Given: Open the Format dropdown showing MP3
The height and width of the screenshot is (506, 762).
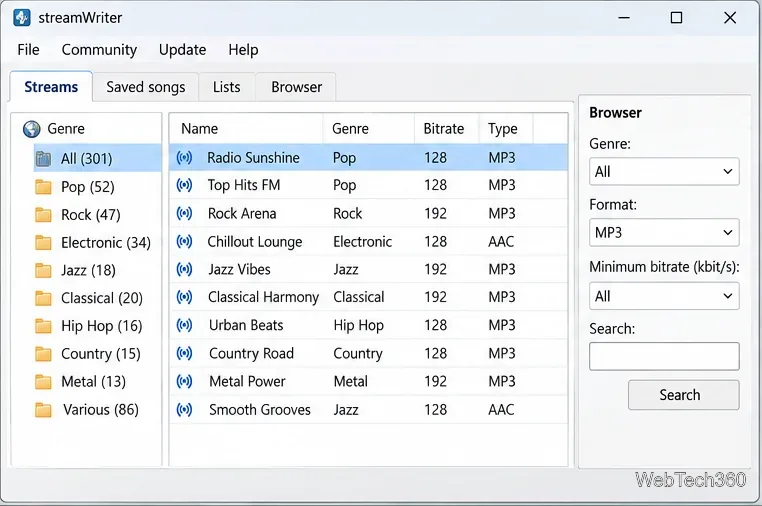Looking at the screenshot, I should [x=664, y=232].
